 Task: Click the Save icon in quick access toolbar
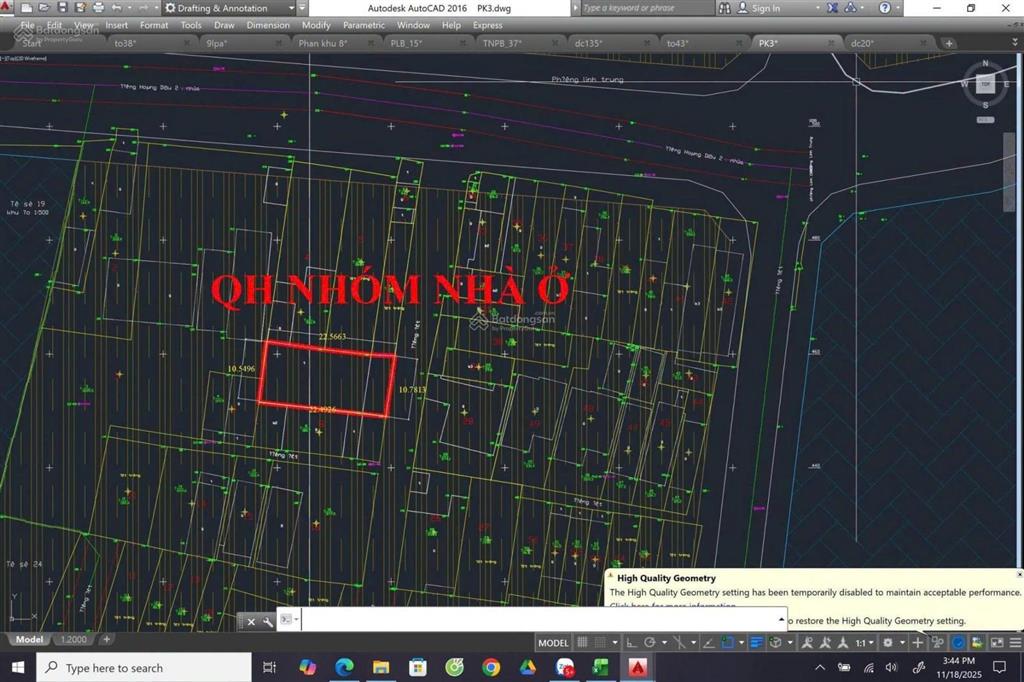[63, 8]
